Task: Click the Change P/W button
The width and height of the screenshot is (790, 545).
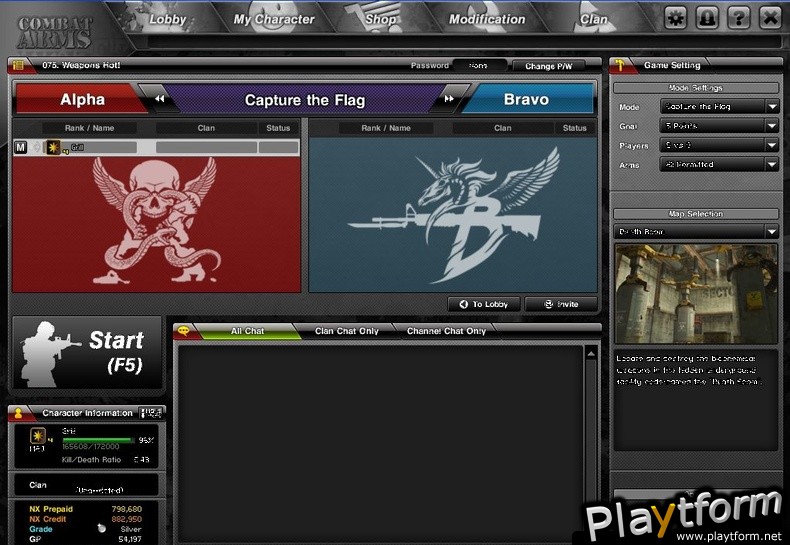Action: click(x=549, y=66)
